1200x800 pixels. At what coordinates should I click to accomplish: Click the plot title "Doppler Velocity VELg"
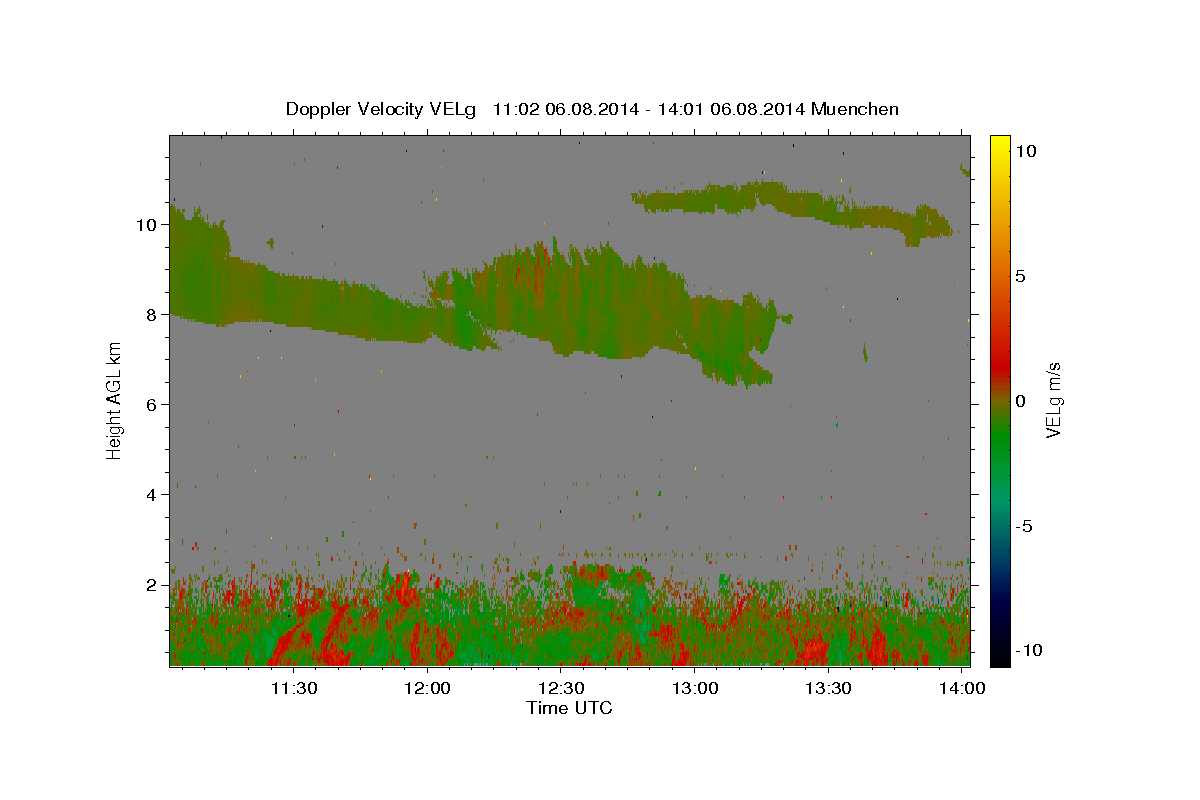(382, 109)
